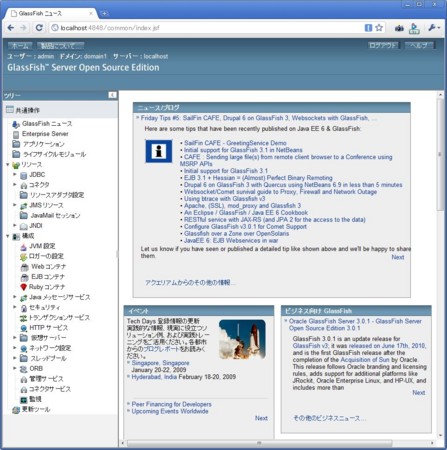Expand the 仮想サーバー tree node

(x=15, y=337)
